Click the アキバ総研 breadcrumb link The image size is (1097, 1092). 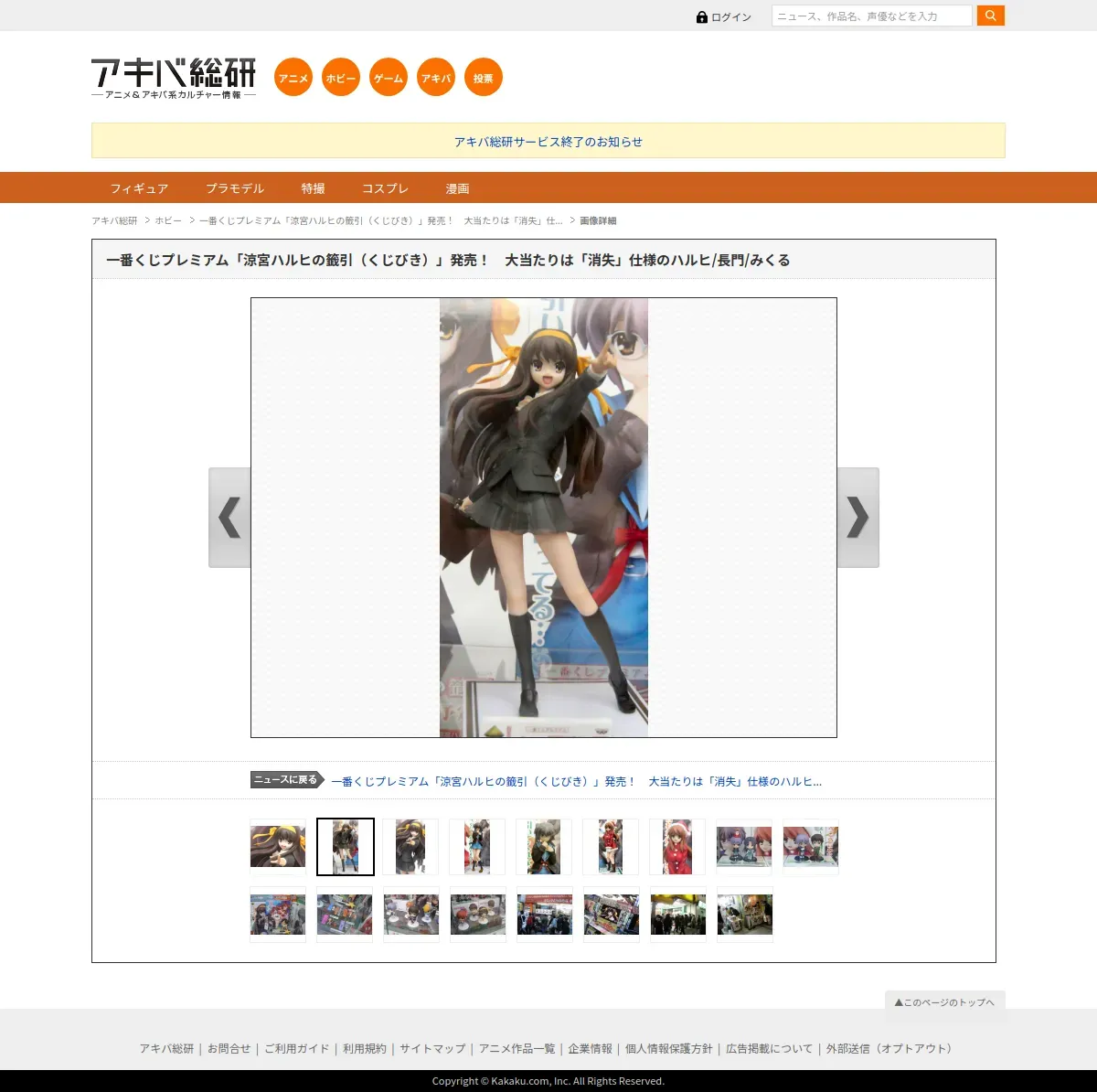click(x=114, y=221)
